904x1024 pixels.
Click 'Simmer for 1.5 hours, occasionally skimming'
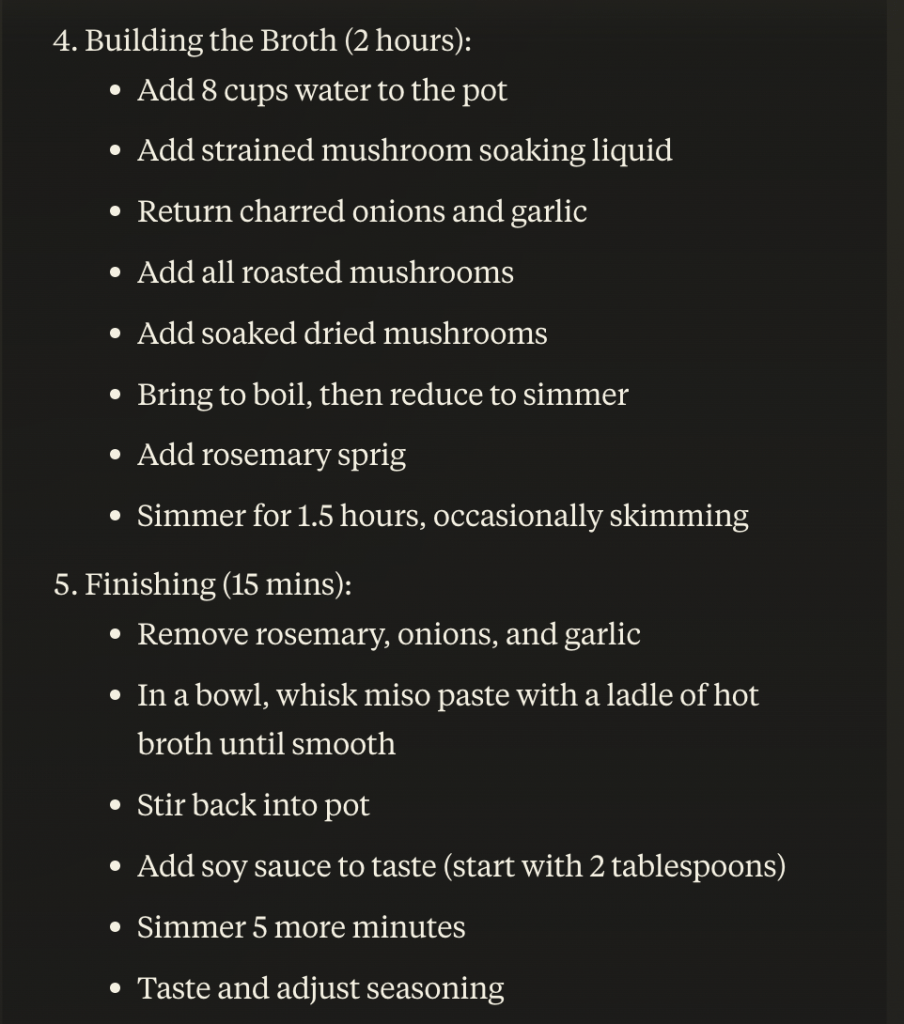(x=442, y=517)
